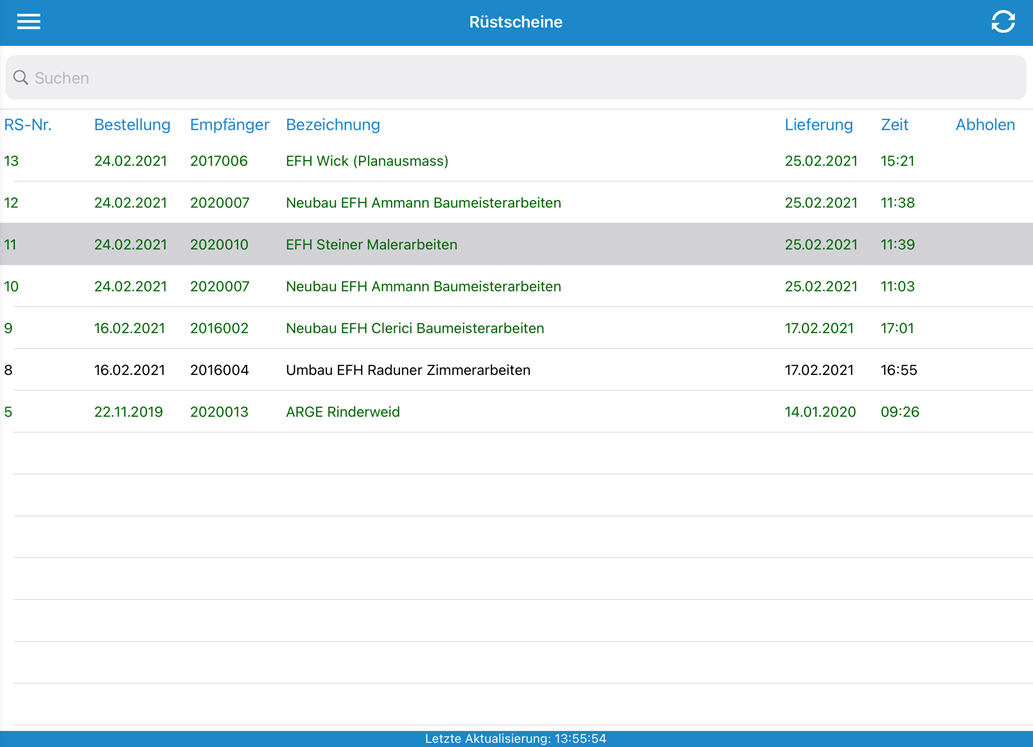Click Empfänger 2016002 cell
The image size is (1033, 747).
219,328
